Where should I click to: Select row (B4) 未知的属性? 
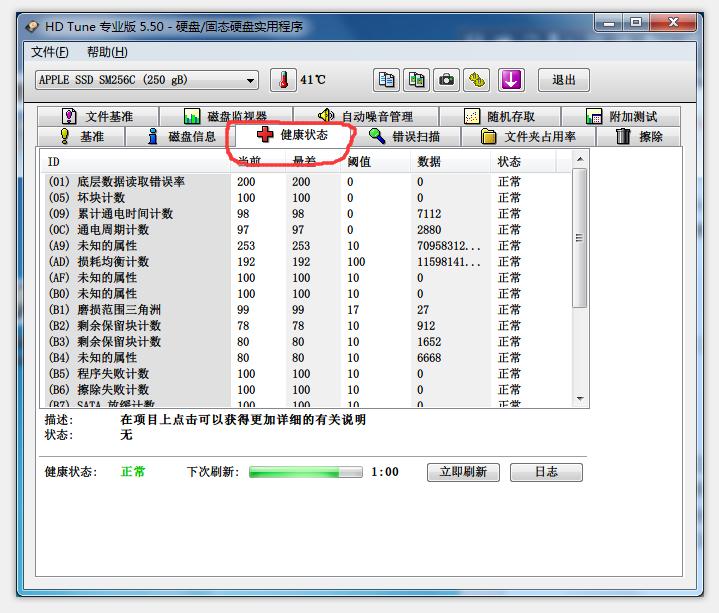307,358
